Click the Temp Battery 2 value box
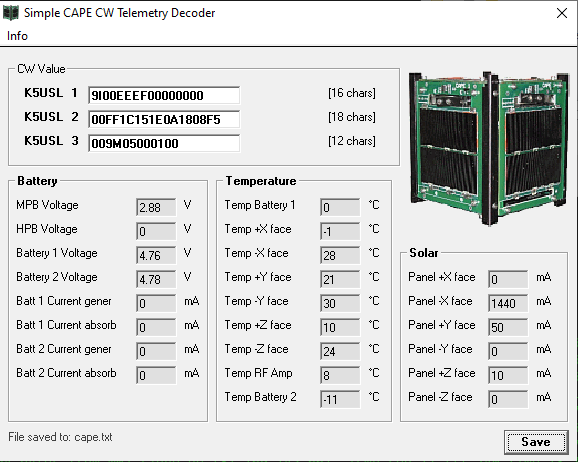578x462 pixels. (340, 399)
